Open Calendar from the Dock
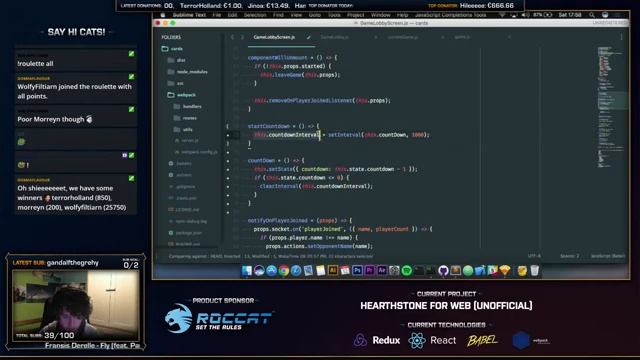This screenshot has width=640, height=360. click(x=345, y=271)
